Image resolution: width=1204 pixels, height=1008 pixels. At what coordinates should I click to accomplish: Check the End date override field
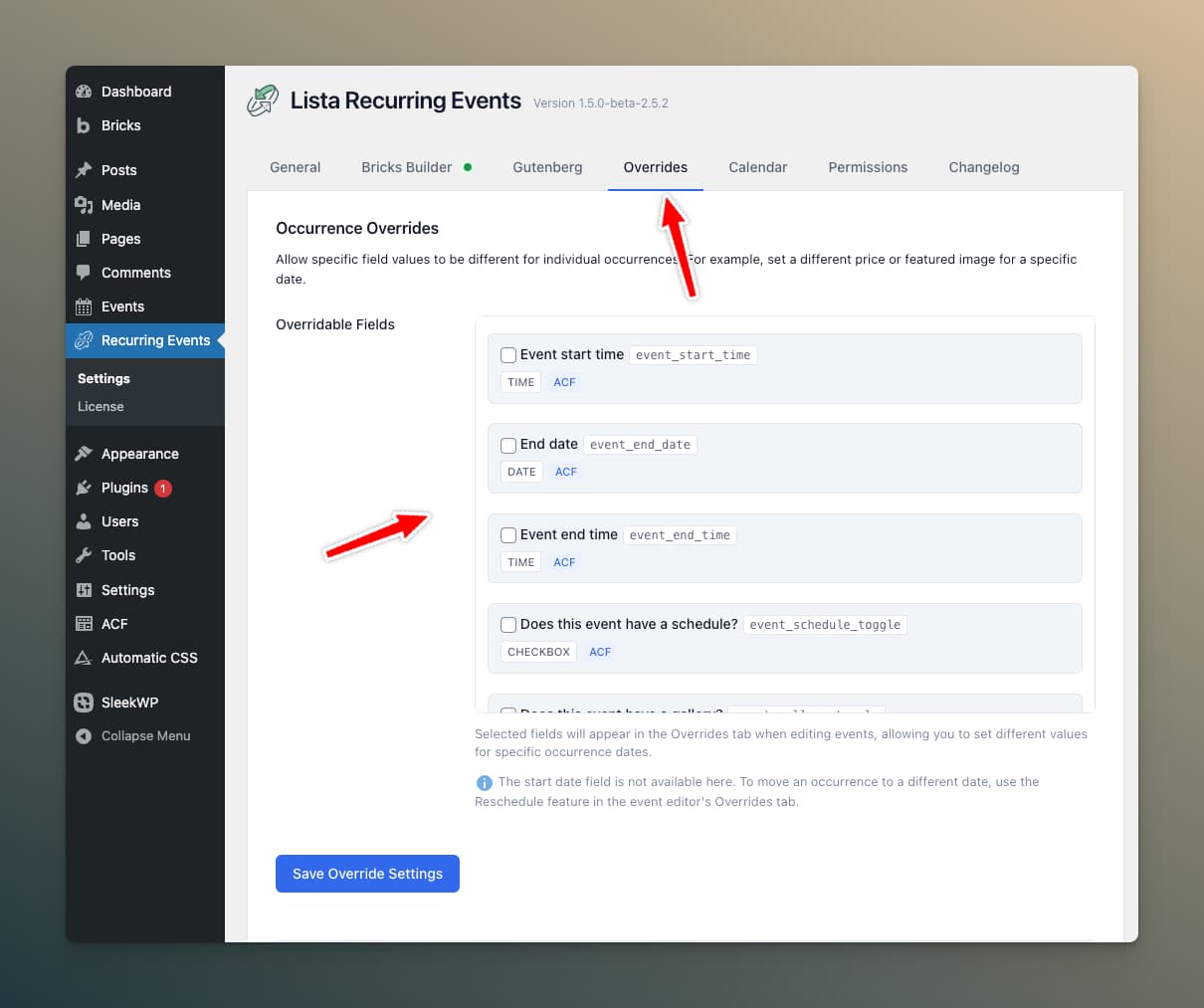coord(508,445)
